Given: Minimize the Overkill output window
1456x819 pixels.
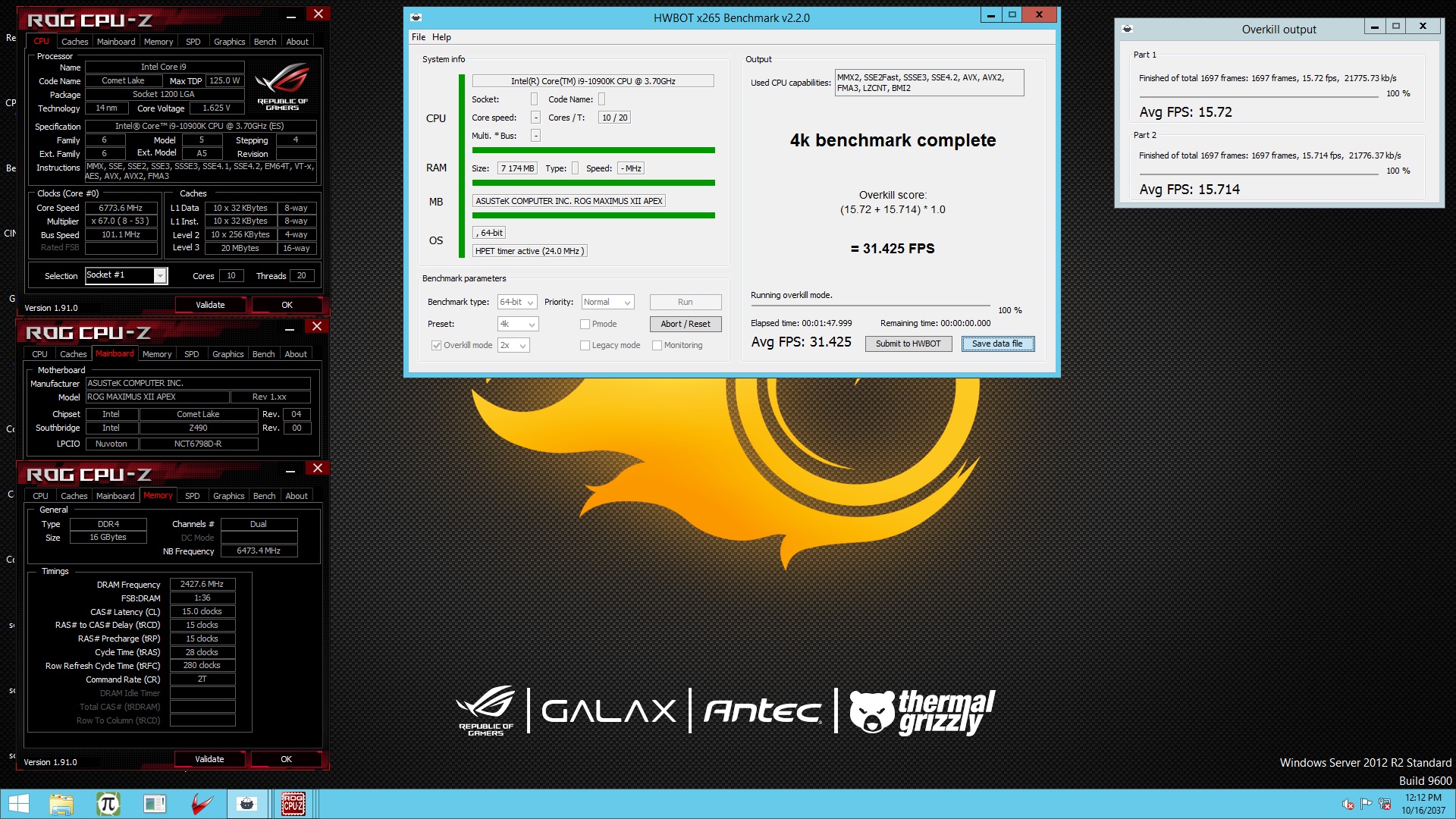Looking at the screenshot, I should [x=1374, y=26].
